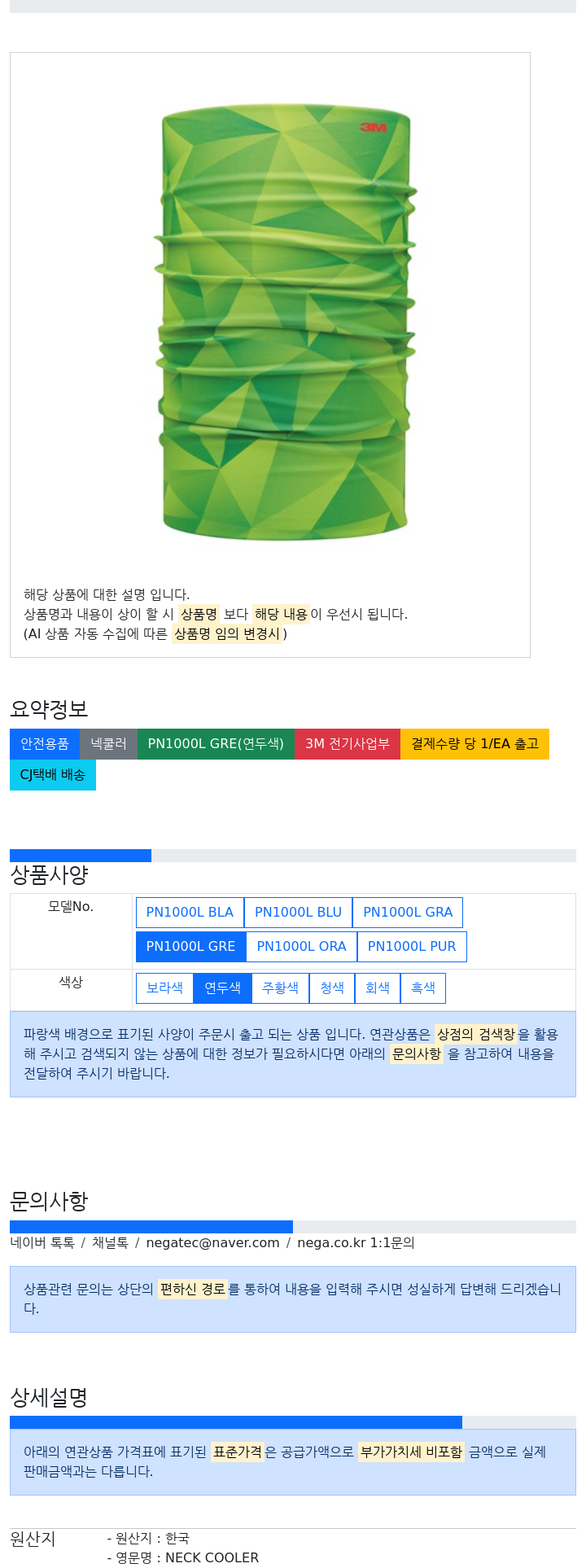Select model PN1000L PUR

tap(412, 947)
